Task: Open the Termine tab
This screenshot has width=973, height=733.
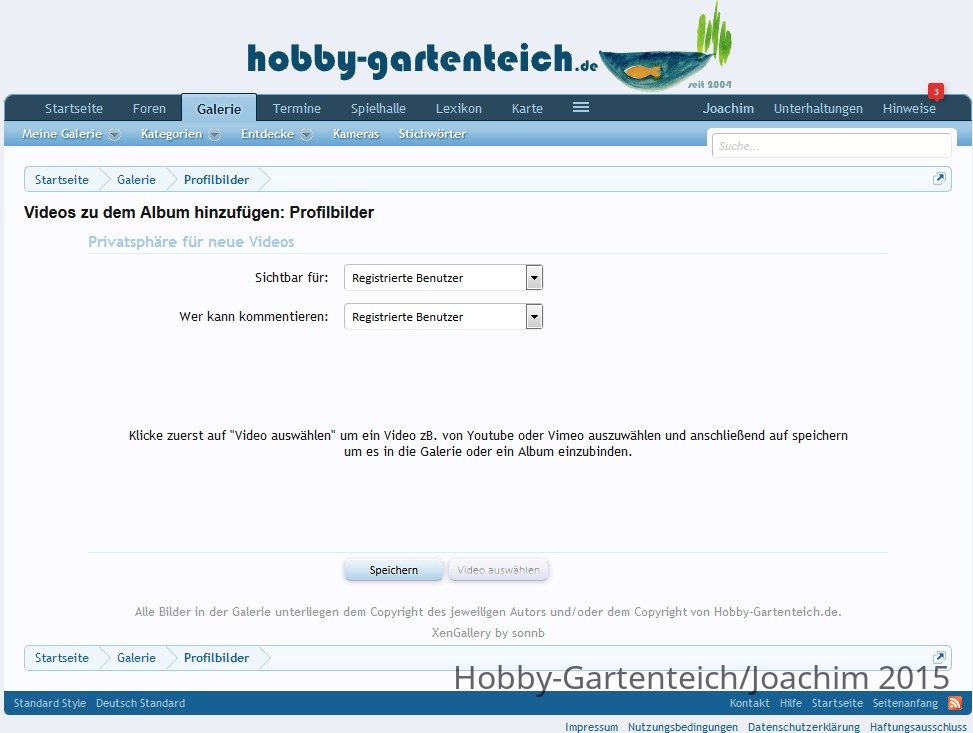Action: [x=297, y=108]
